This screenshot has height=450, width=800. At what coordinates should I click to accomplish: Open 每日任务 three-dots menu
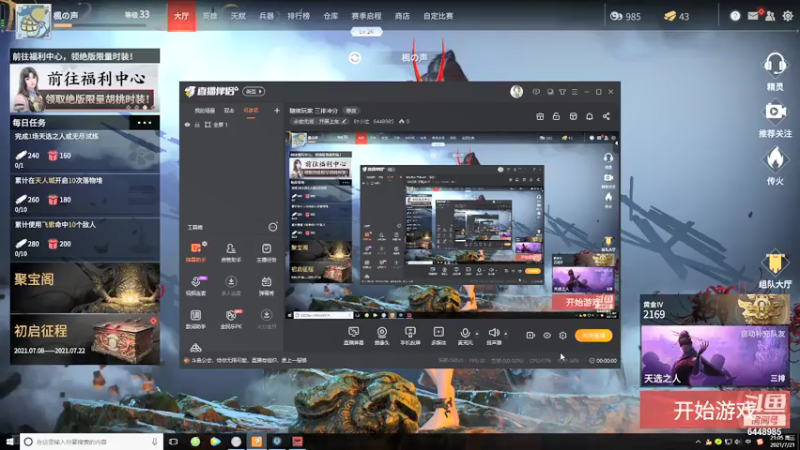pyautogui.click(x=144, y=122)
